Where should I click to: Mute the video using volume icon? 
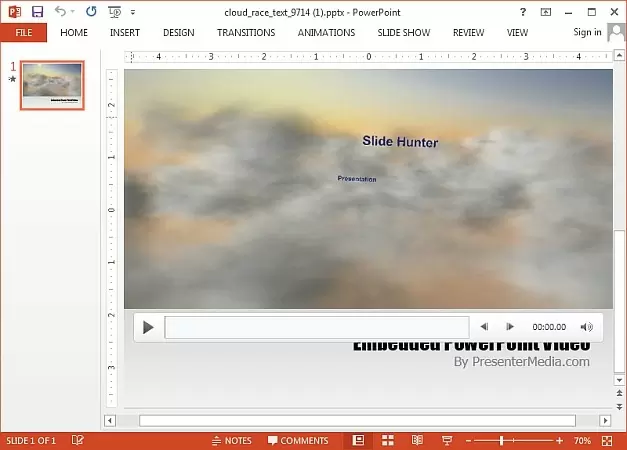[587, 327]
